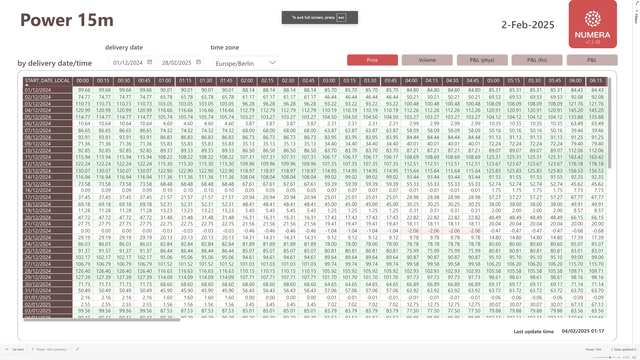Viewport: 640px width, 360px height.
Task: Select the 06:15 column header
Action: (596, 81)
